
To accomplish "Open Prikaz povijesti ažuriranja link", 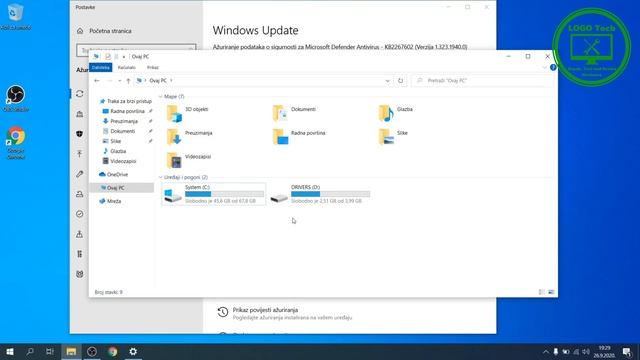I will click(265, 310).
